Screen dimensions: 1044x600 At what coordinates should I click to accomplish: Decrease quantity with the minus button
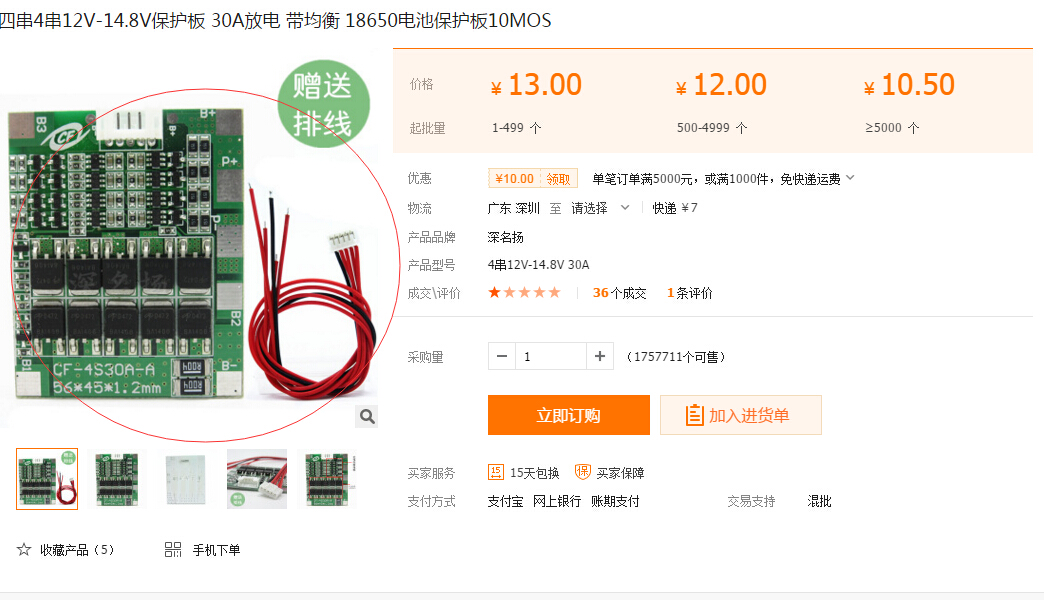(502, 356)
